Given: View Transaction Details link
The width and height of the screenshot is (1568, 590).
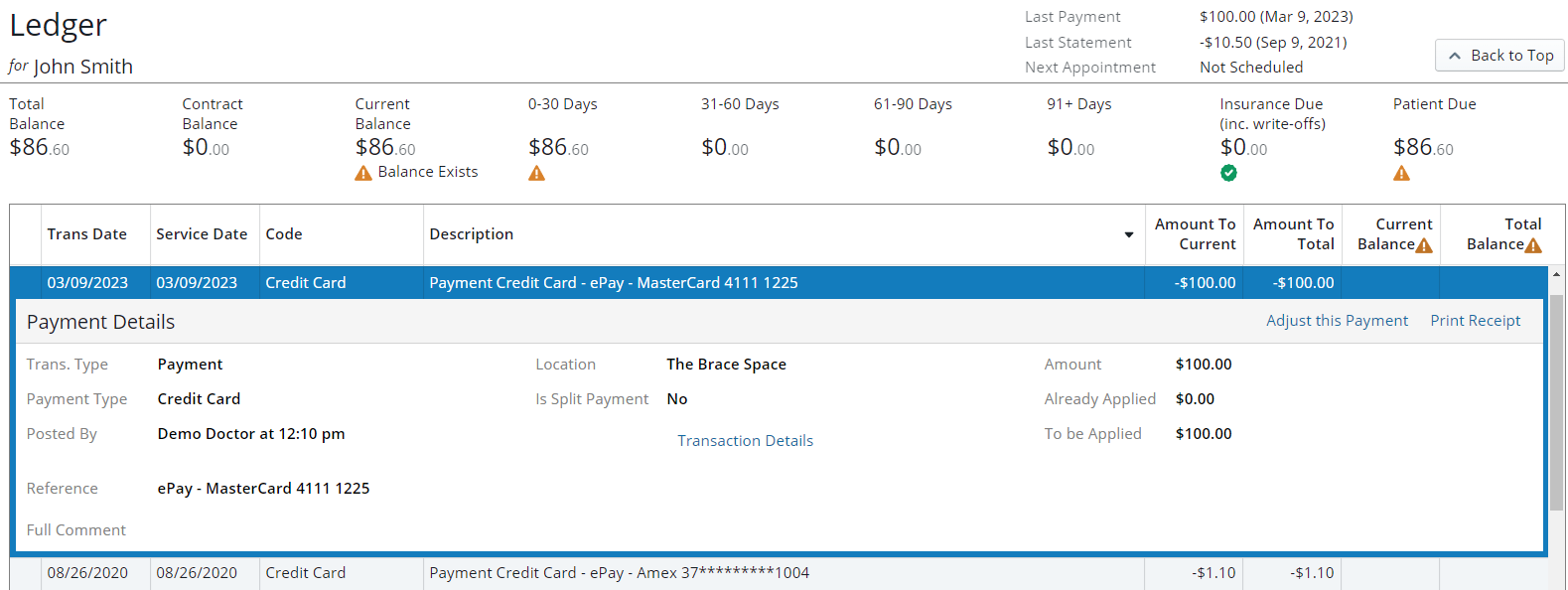Looking at the screenshot, I should coord(745,441).
